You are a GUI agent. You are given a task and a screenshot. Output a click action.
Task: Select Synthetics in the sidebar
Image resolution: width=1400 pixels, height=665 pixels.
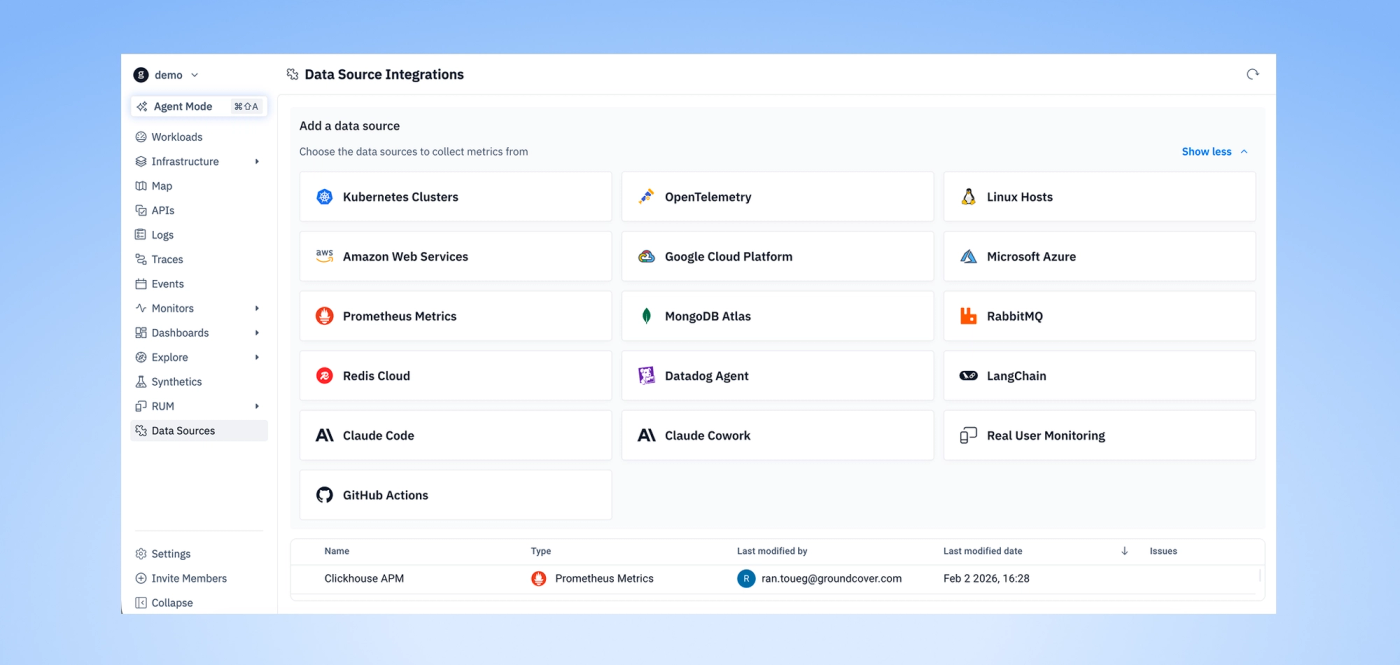(199, 382)
